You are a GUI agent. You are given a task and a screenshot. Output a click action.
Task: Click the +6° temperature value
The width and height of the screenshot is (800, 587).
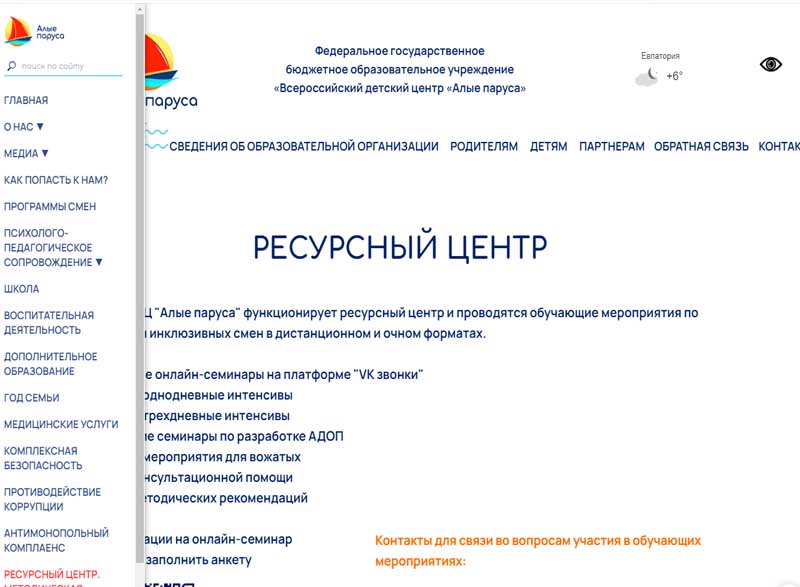pyautogui.click(x=674, y=76)
